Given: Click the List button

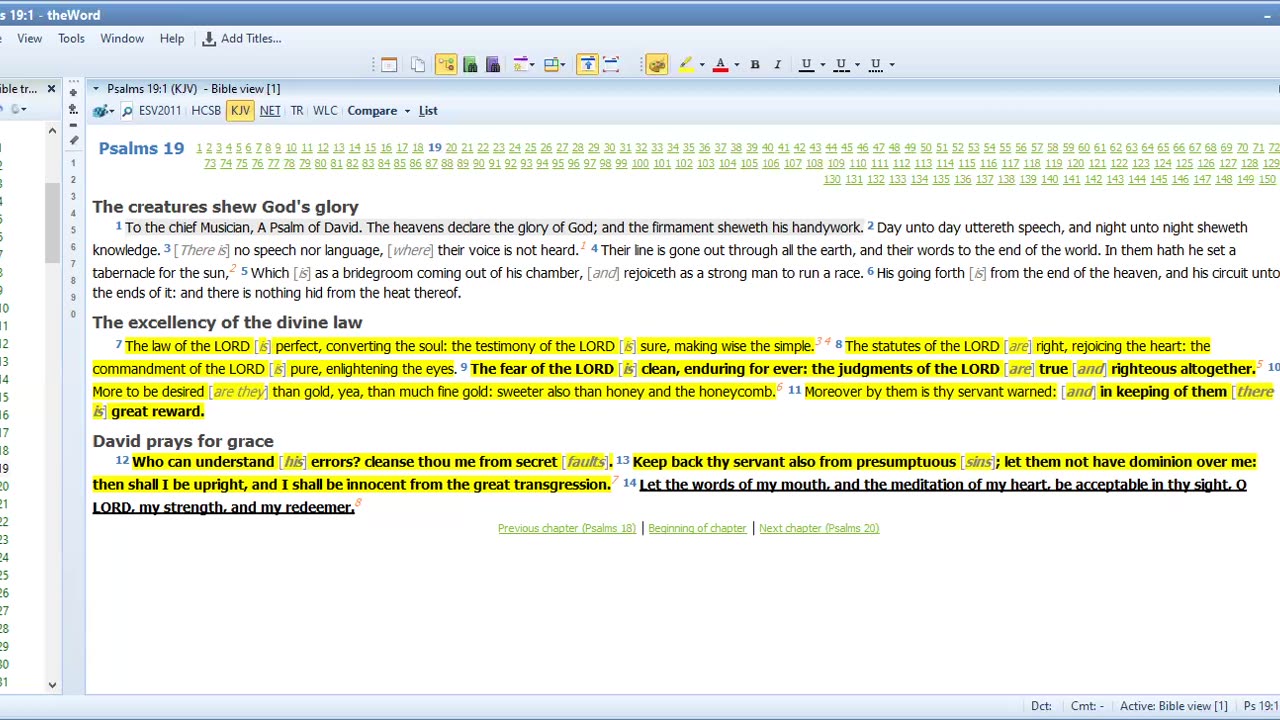Looking at the screenshot, I should (x=428, y=111).
